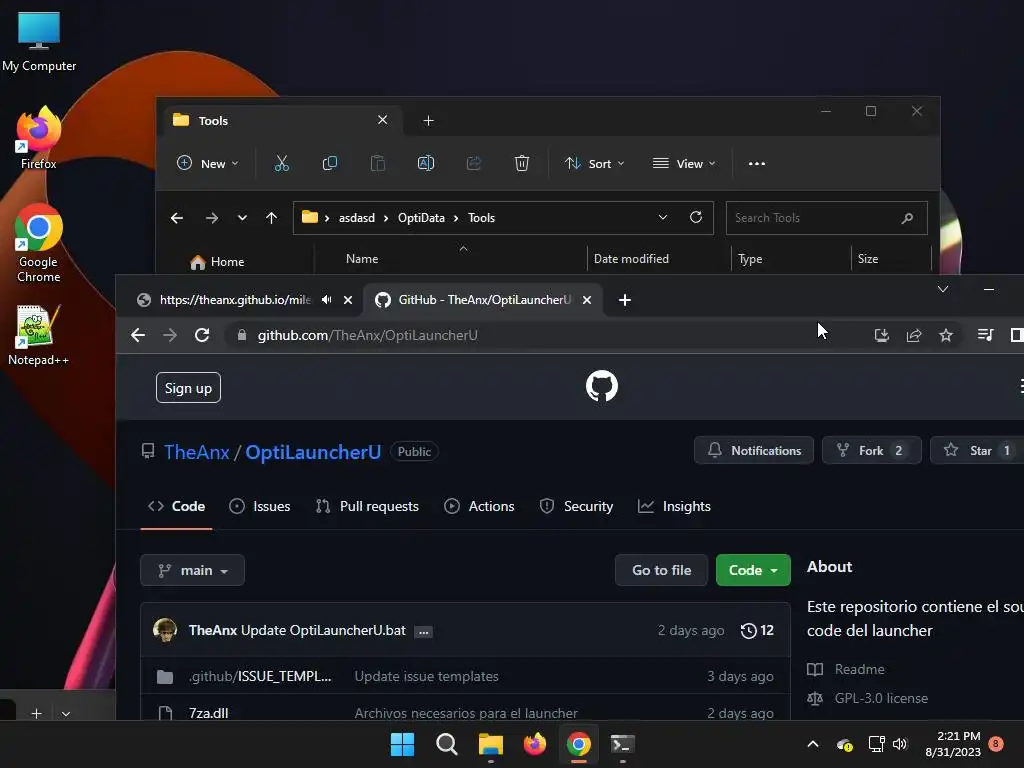This screenshot has height=768, width=1024.
Task: Expand the address bar history dropdown
Action: pyautogui.click(x=663, y=217)
